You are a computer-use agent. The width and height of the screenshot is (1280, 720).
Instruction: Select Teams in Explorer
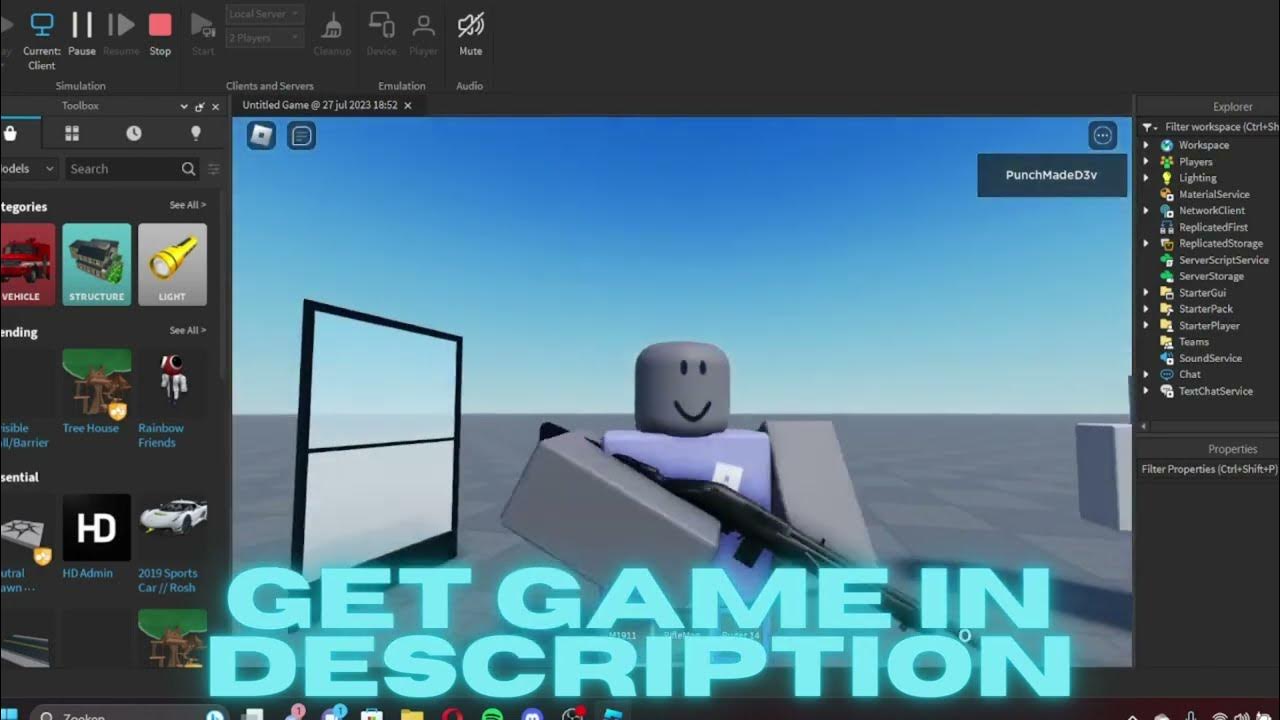(x=1193, y=342)
